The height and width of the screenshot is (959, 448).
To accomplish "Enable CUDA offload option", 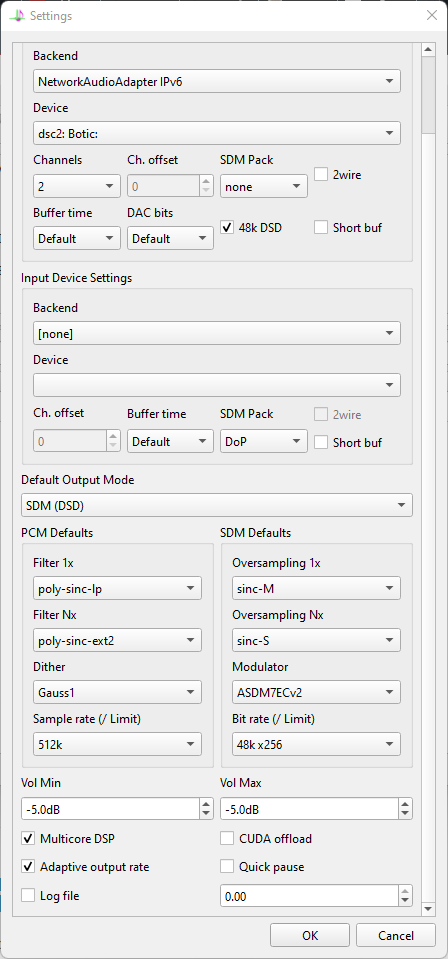I will click(227, 838).
